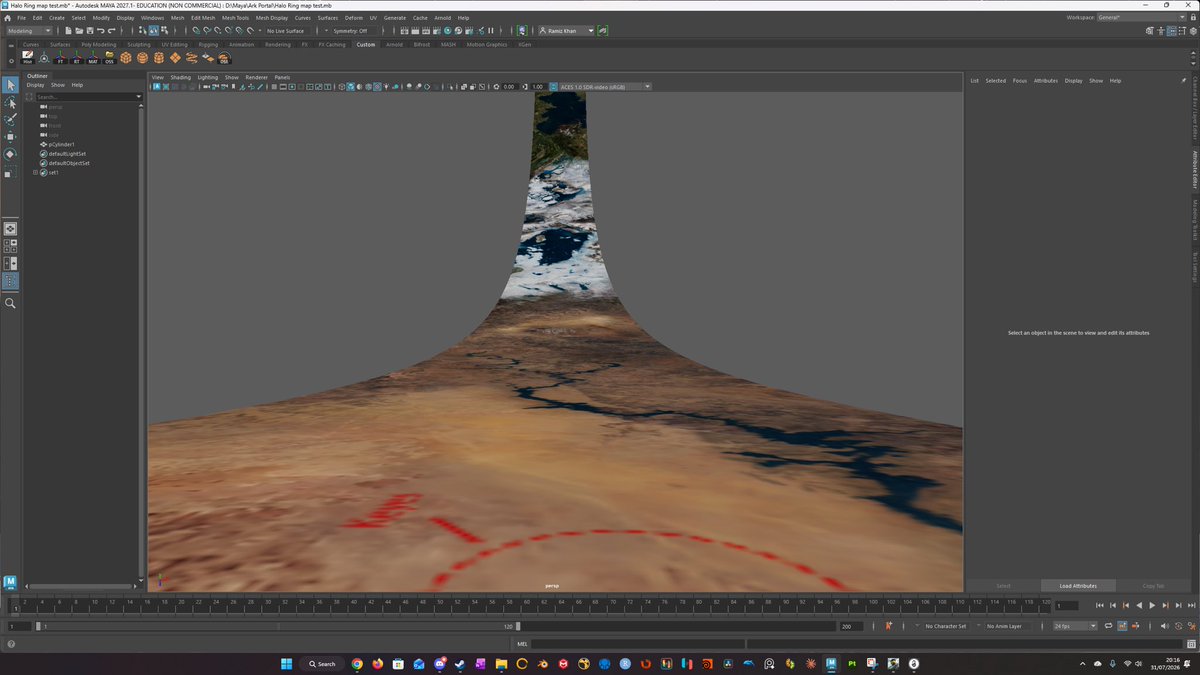Image resolution: width=1200 pixels, height=675 pixels.
Task: Open the Mesh Tools menu
Action: pyautogui.click(x=235, y=18)
